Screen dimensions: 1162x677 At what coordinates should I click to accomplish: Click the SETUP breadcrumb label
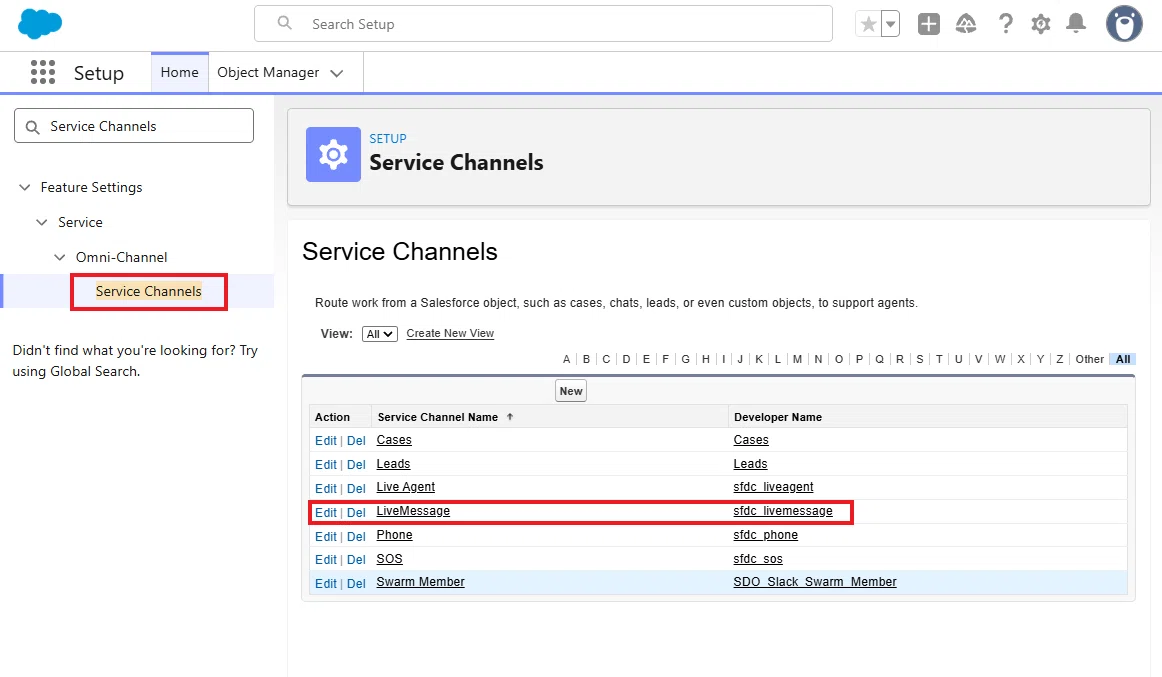coord(388,139)
